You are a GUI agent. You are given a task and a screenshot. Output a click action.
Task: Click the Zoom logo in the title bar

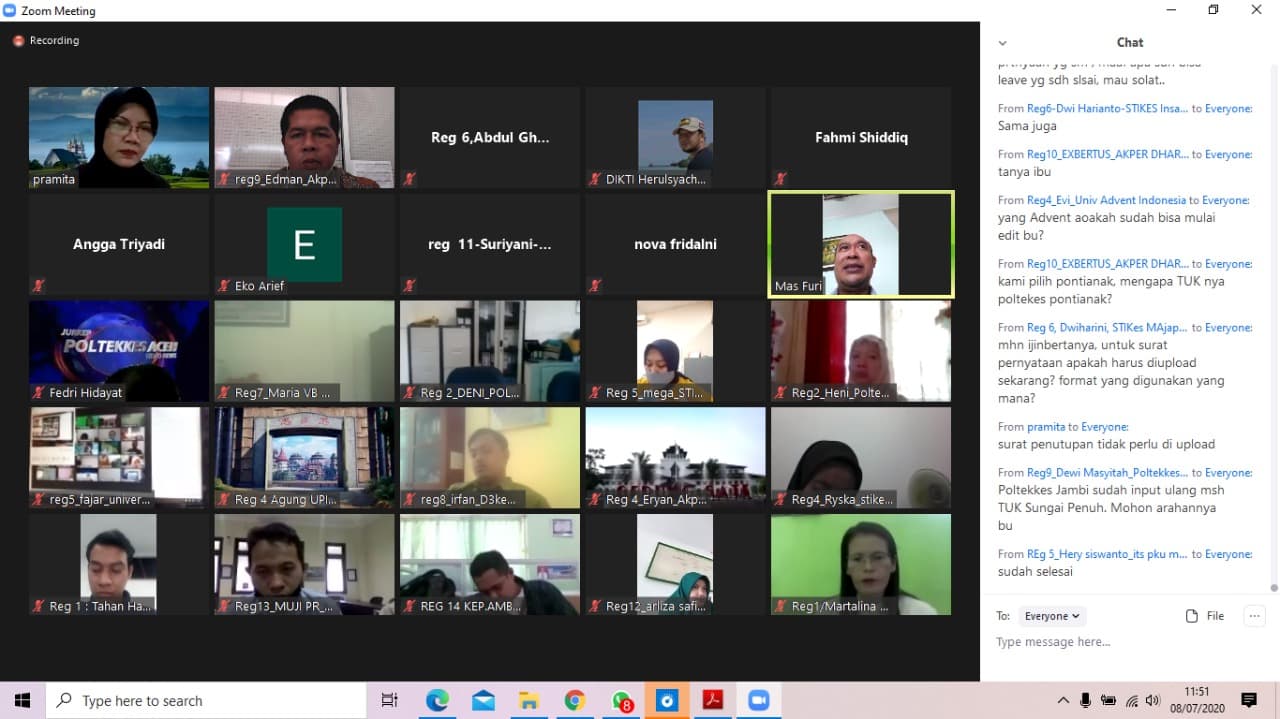[x=10, y=11]
